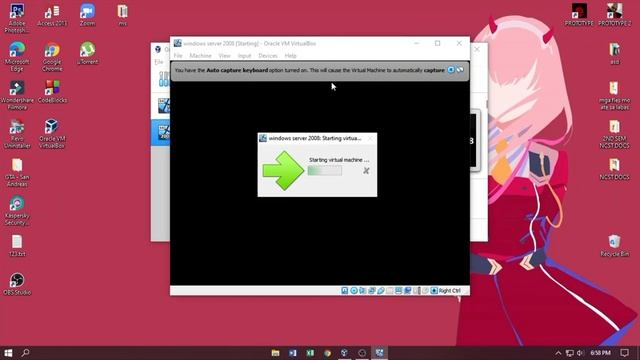Select the asd archive on the desktop
The image size is (640, 360).
[614, 53]
